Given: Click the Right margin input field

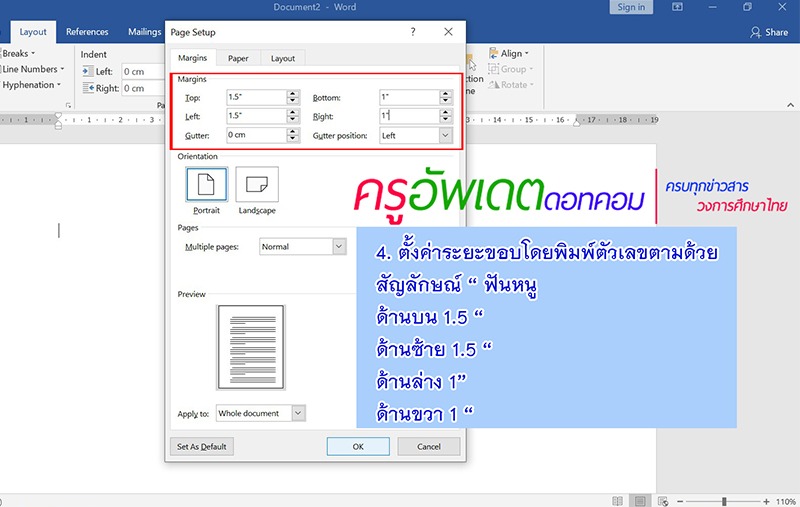Looking at the screenshot, I should coord(409,116).
